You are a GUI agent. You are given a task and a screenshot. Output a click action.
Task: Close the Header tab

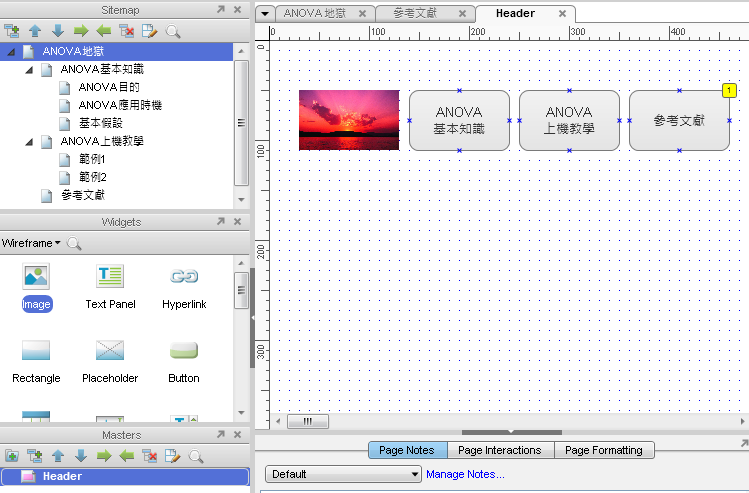(x=563, y=13)
